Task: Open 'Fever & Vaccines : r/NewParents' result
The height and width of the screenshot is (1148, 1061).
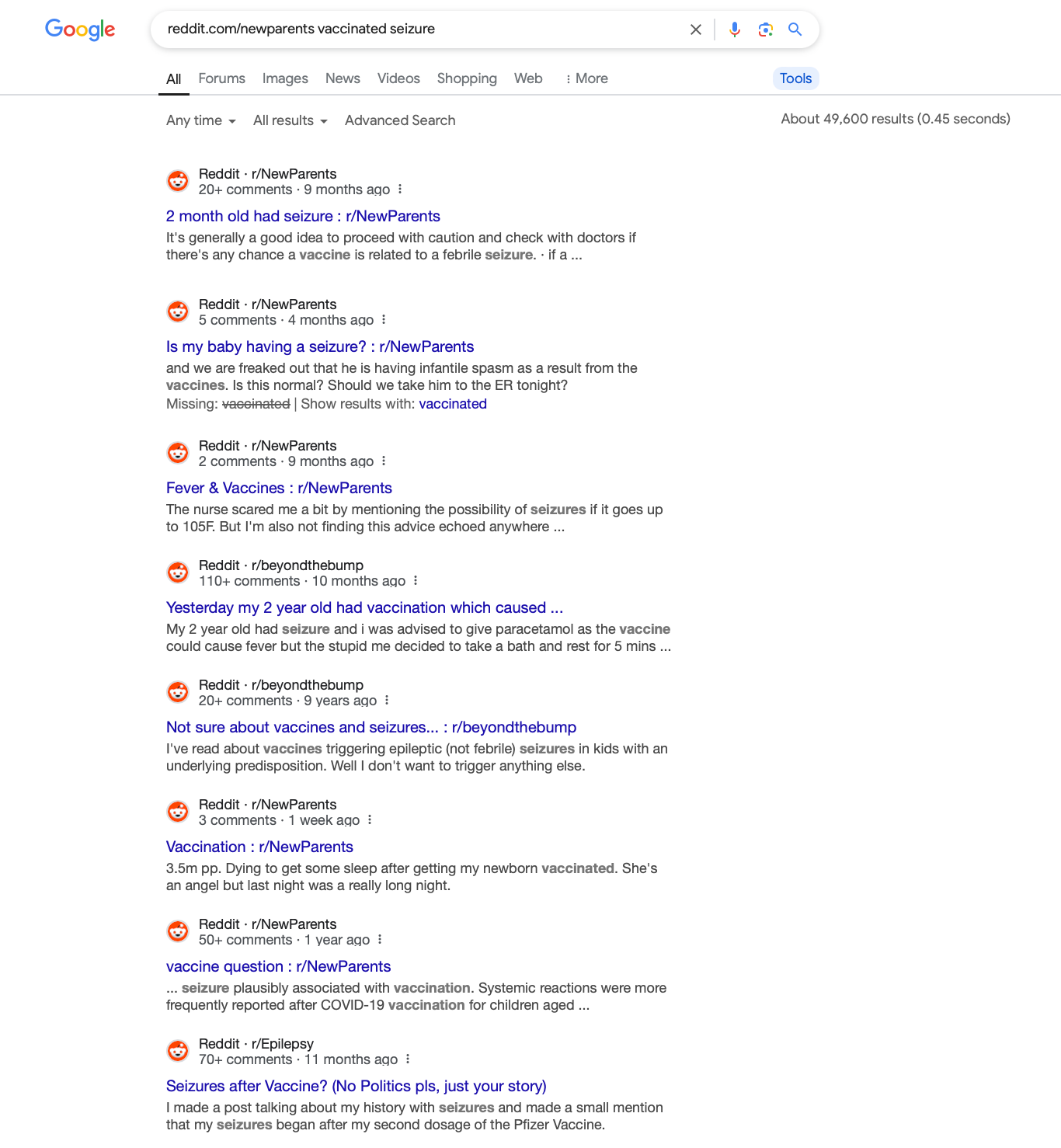Action: (279, 488)
